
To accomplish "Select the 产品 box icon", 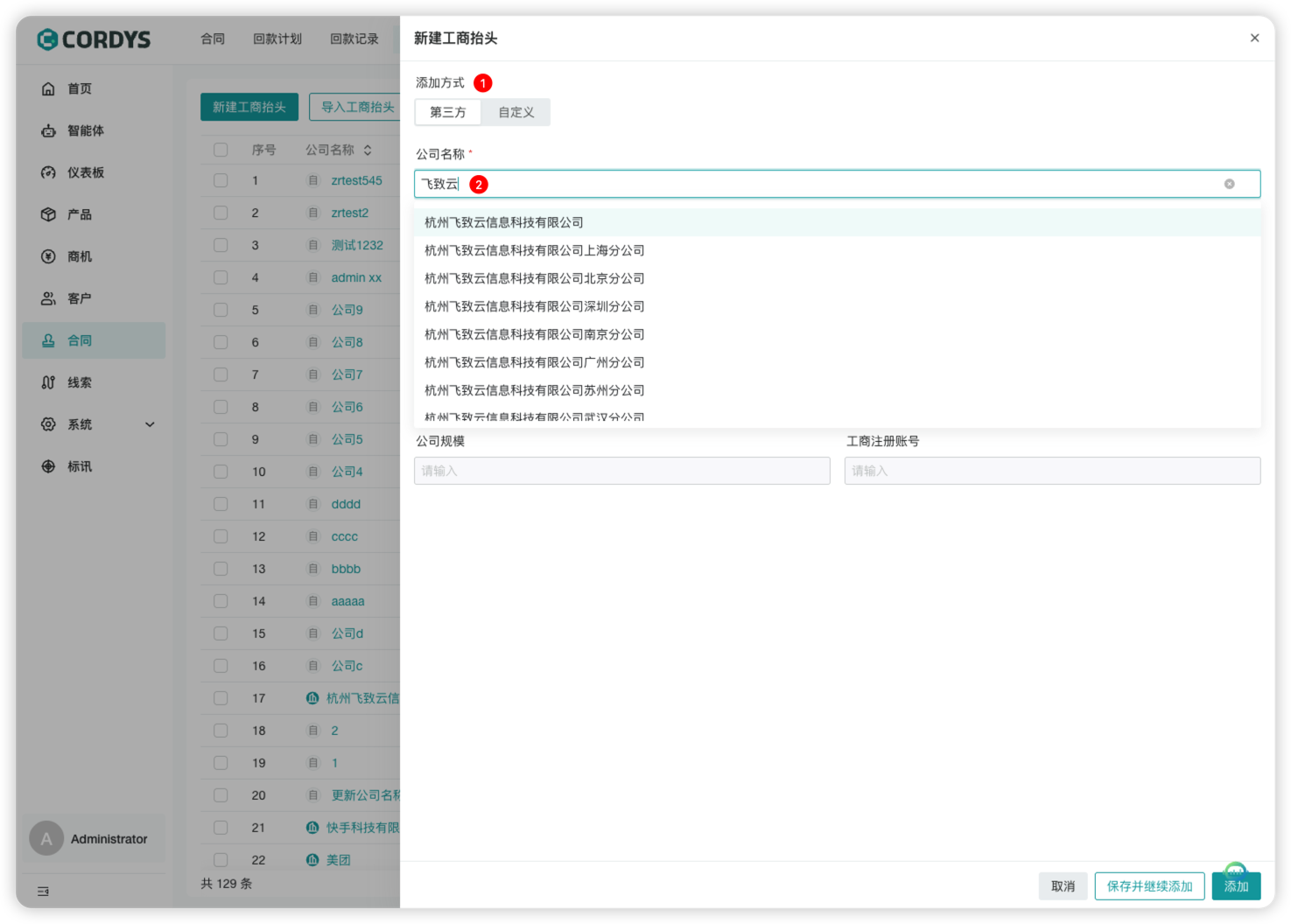I will [48, 214].
